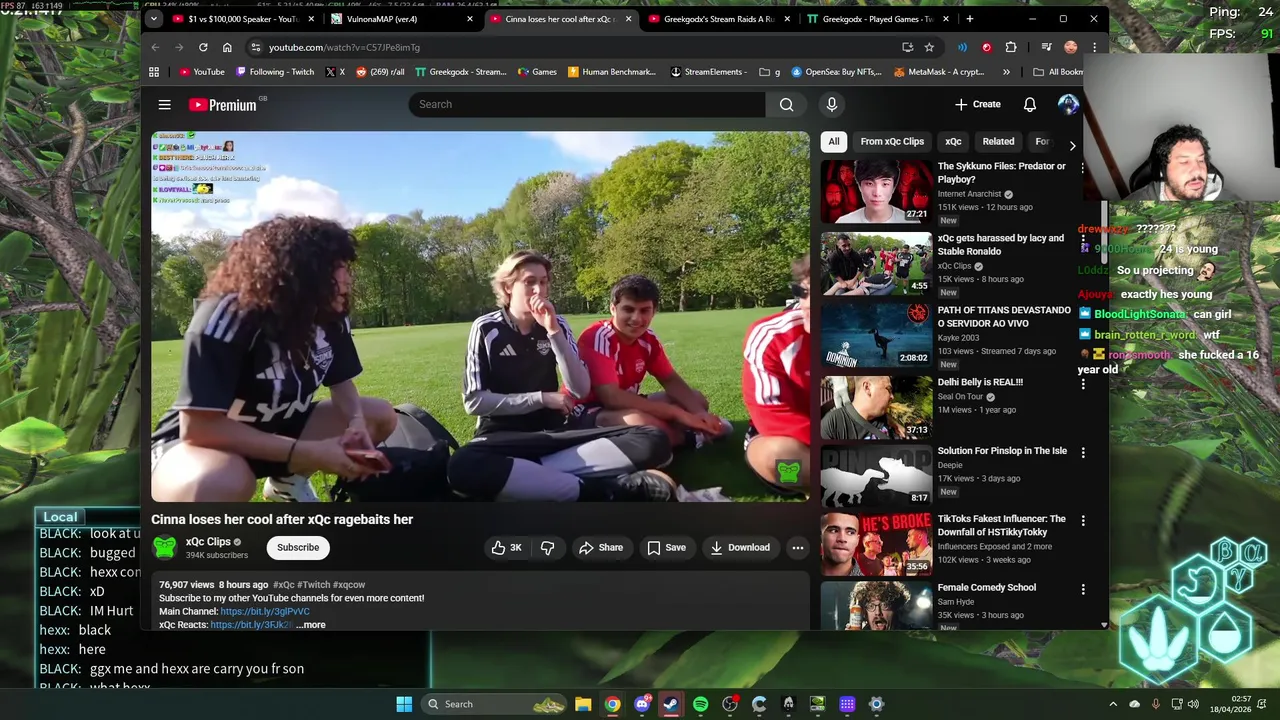
Task: Click the Create button
Action: pos(977,104)
